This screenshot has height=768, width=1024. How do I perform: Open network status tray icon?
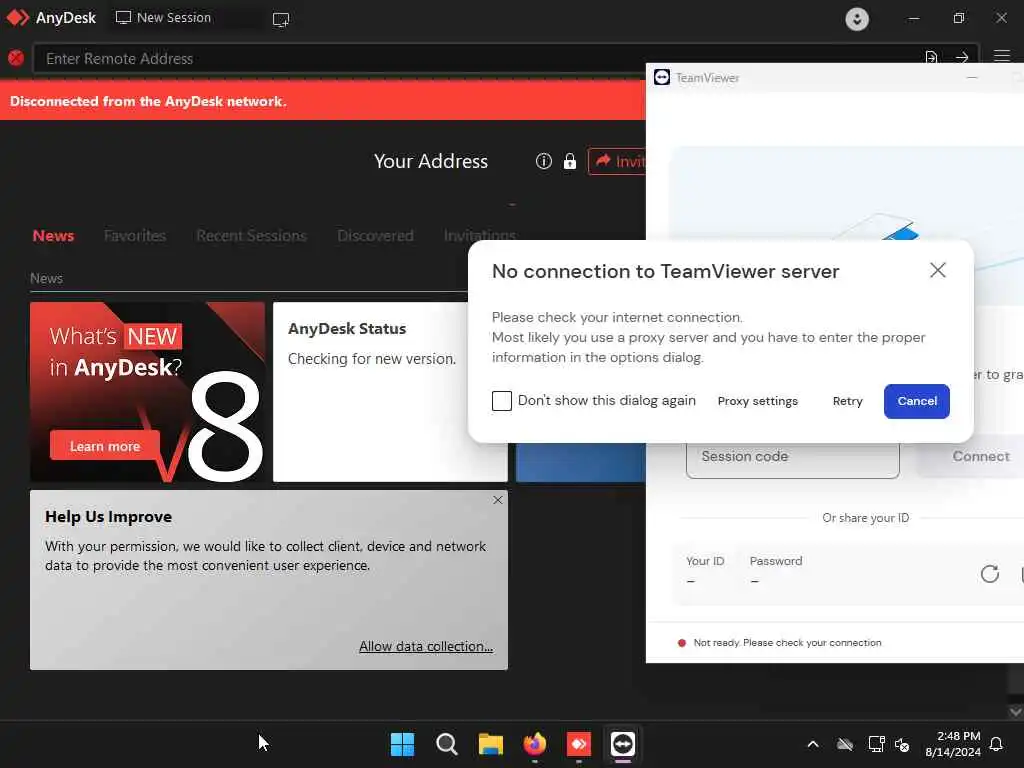(x=876, y=744)
